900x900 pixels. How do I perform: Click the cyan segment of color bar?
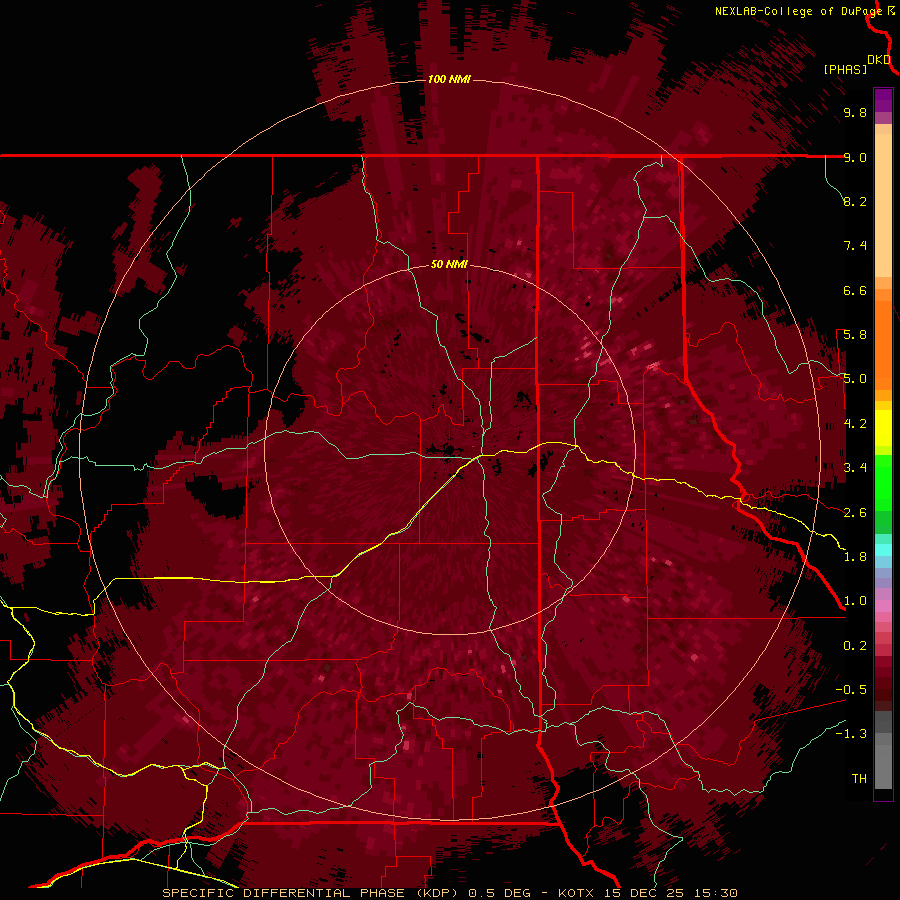pos(883,550)
